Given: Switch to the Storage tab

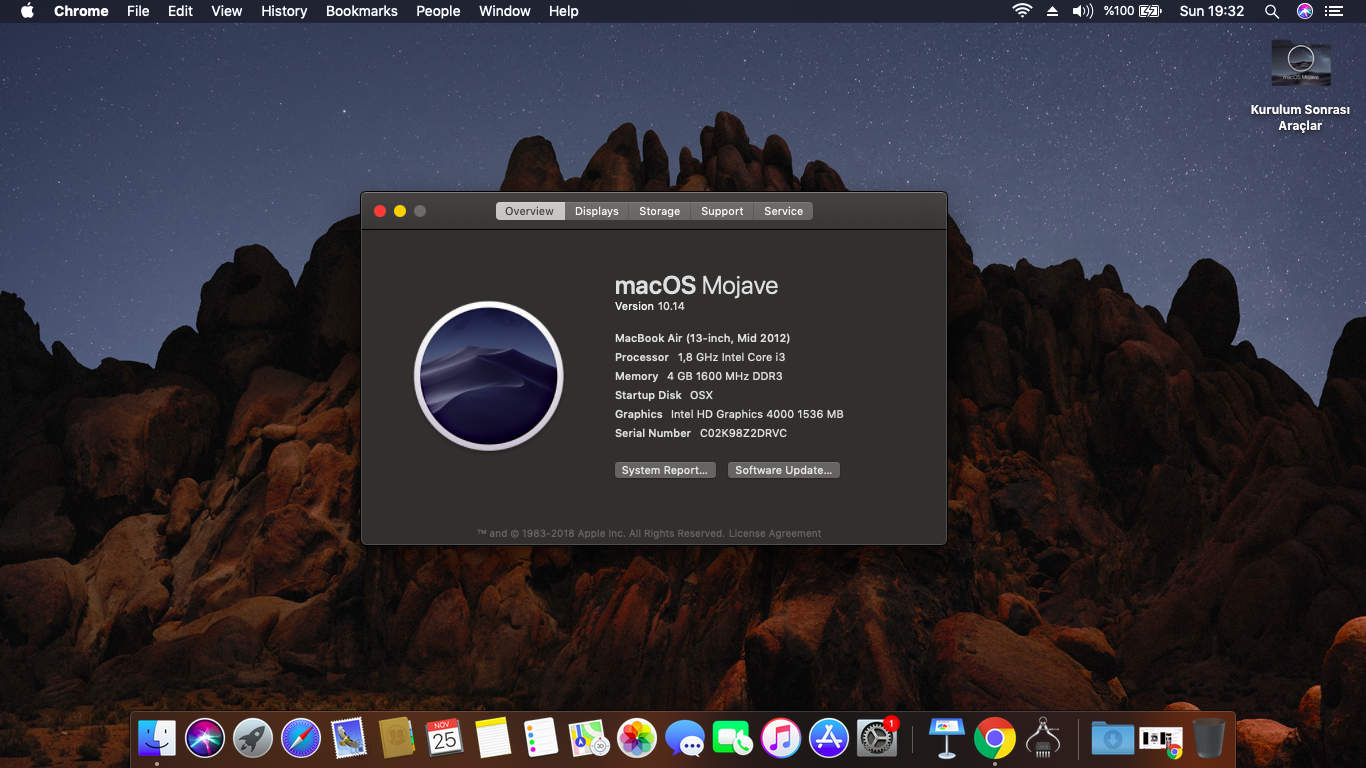Looking at the screenshot, I should pyautogui.click(x=659, y=211).
